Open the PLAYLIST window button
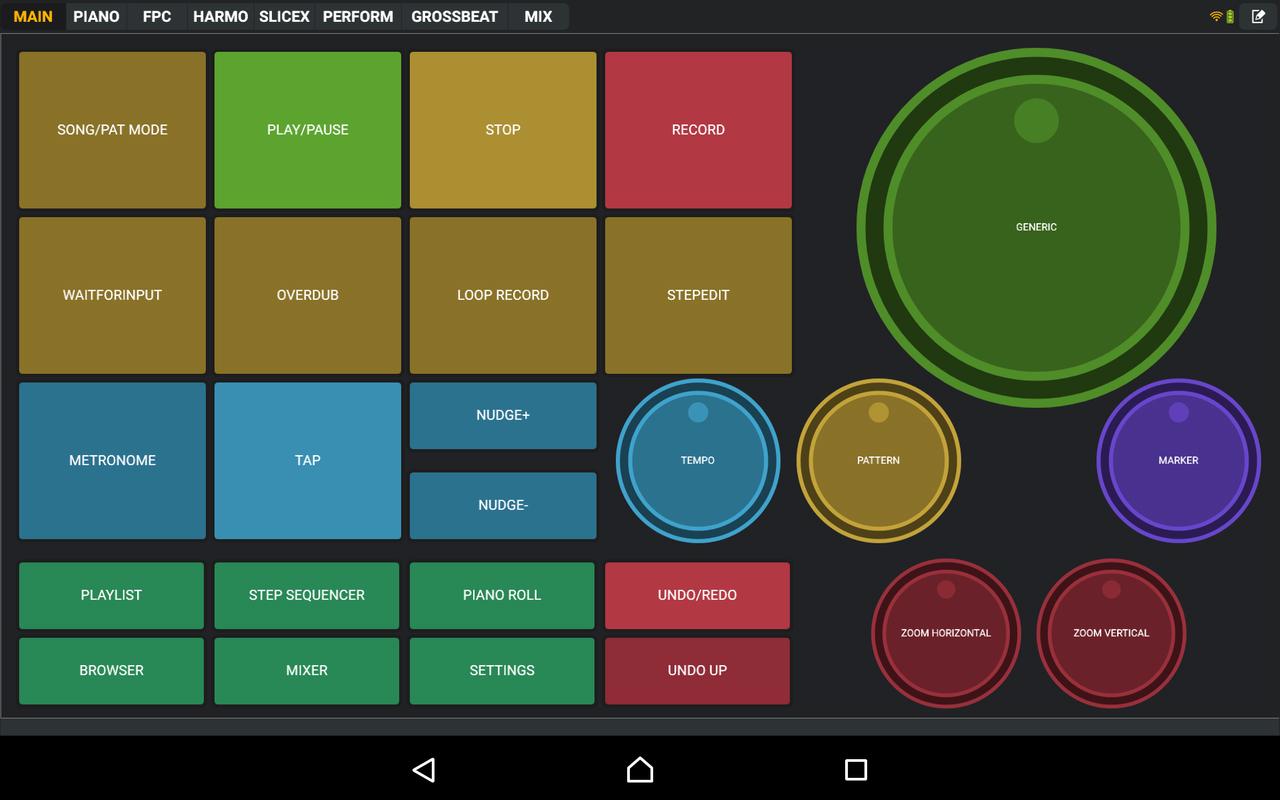Viewport: 1280px width, 800px height. tap(111, 595)
